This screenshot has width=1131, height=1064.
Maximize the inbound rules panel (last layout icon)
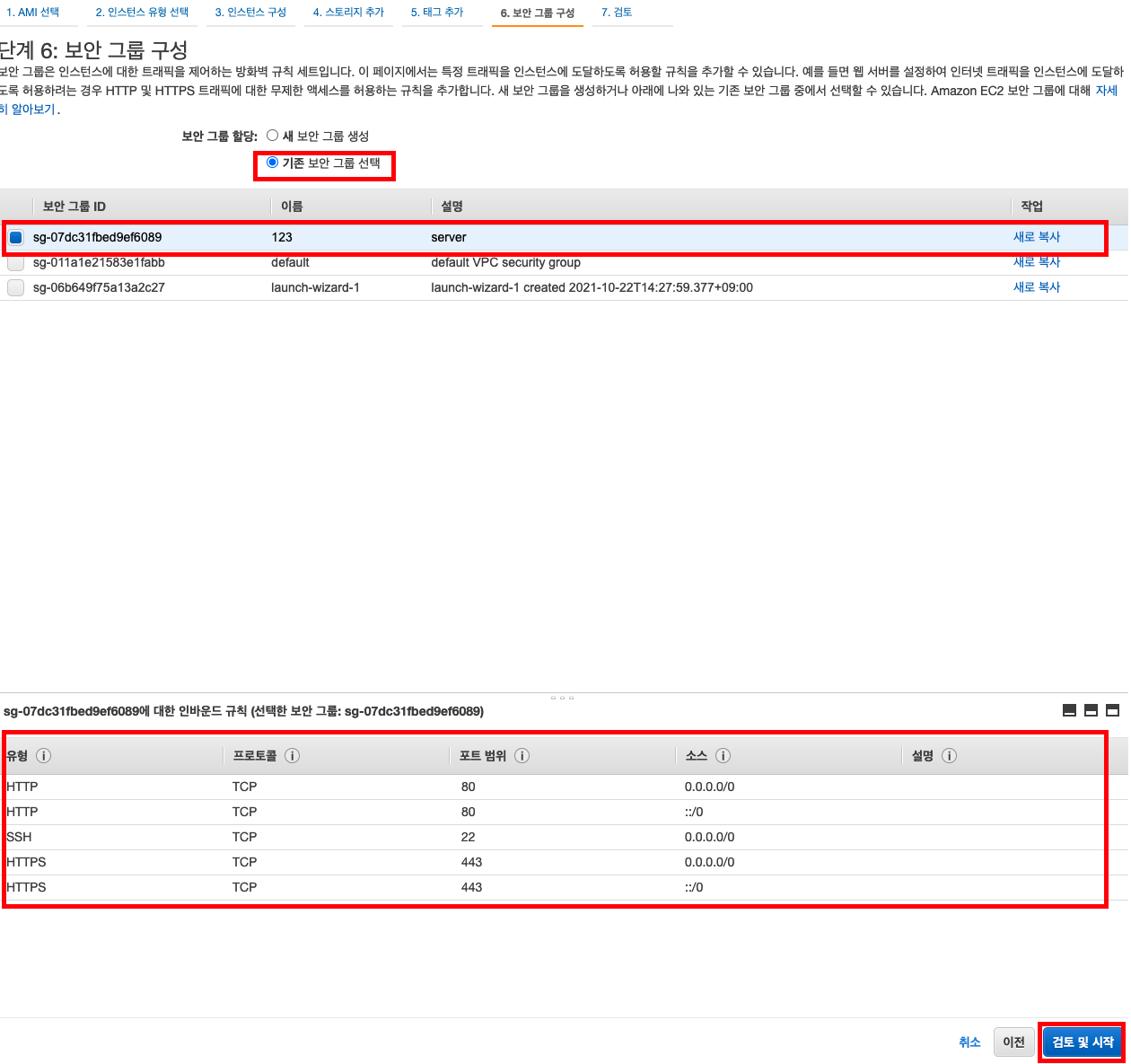point(1112,710)
